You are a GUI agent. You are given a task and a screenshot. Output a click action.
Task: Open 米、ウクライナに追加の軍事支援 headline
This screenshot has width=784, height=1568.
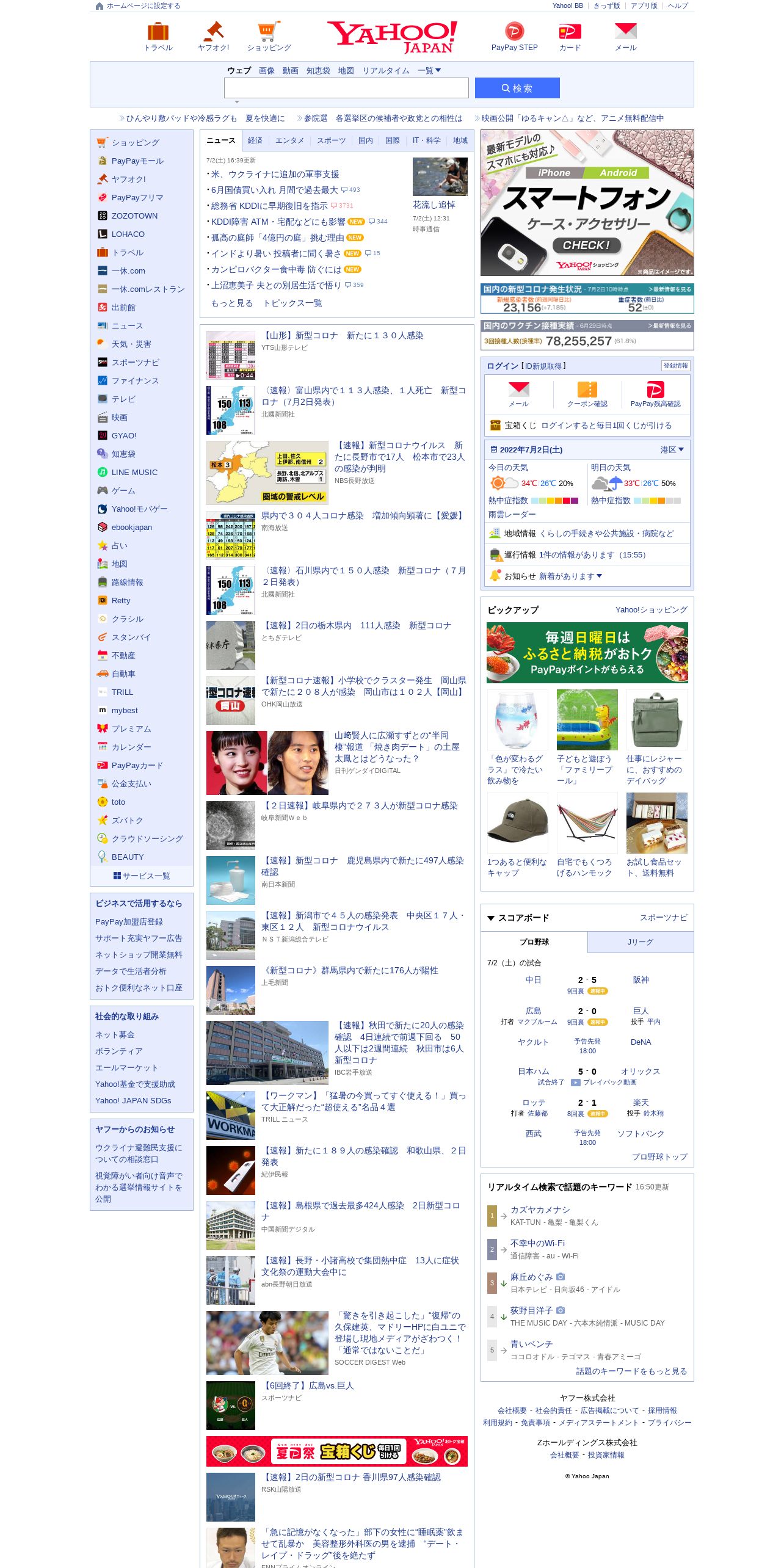(275, 174)
